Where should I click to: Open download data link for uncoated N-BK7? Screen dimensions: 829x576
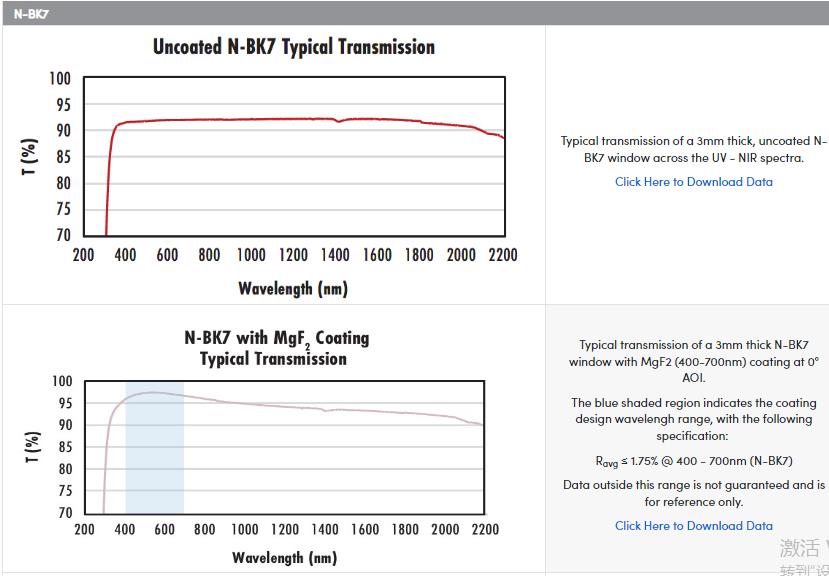693,182
